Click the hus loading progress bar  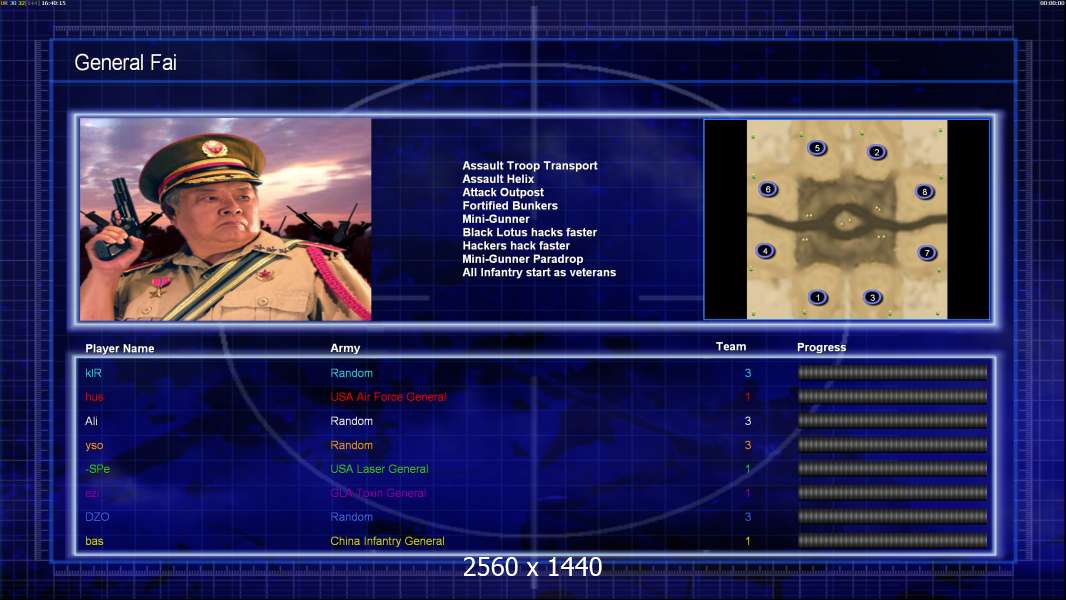(893, 396)
